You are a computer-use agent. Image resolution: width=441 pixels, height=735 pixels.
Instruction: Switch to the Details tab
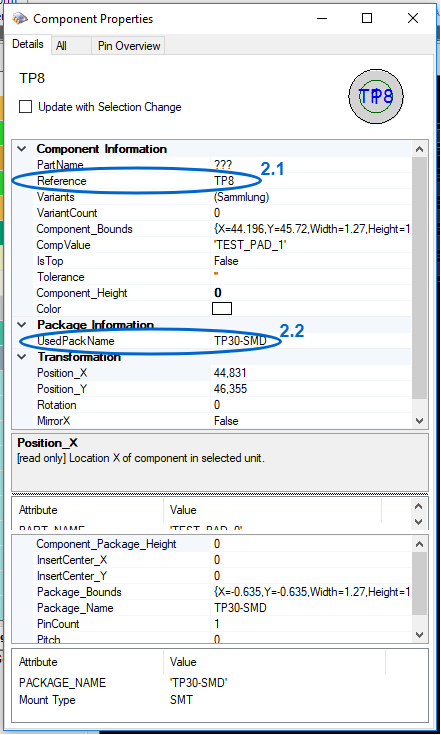28,45
